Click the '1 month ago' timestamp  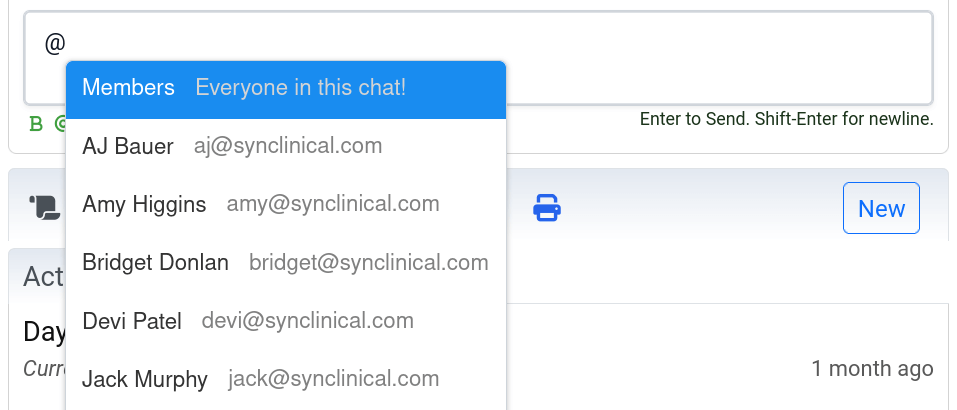872,368
